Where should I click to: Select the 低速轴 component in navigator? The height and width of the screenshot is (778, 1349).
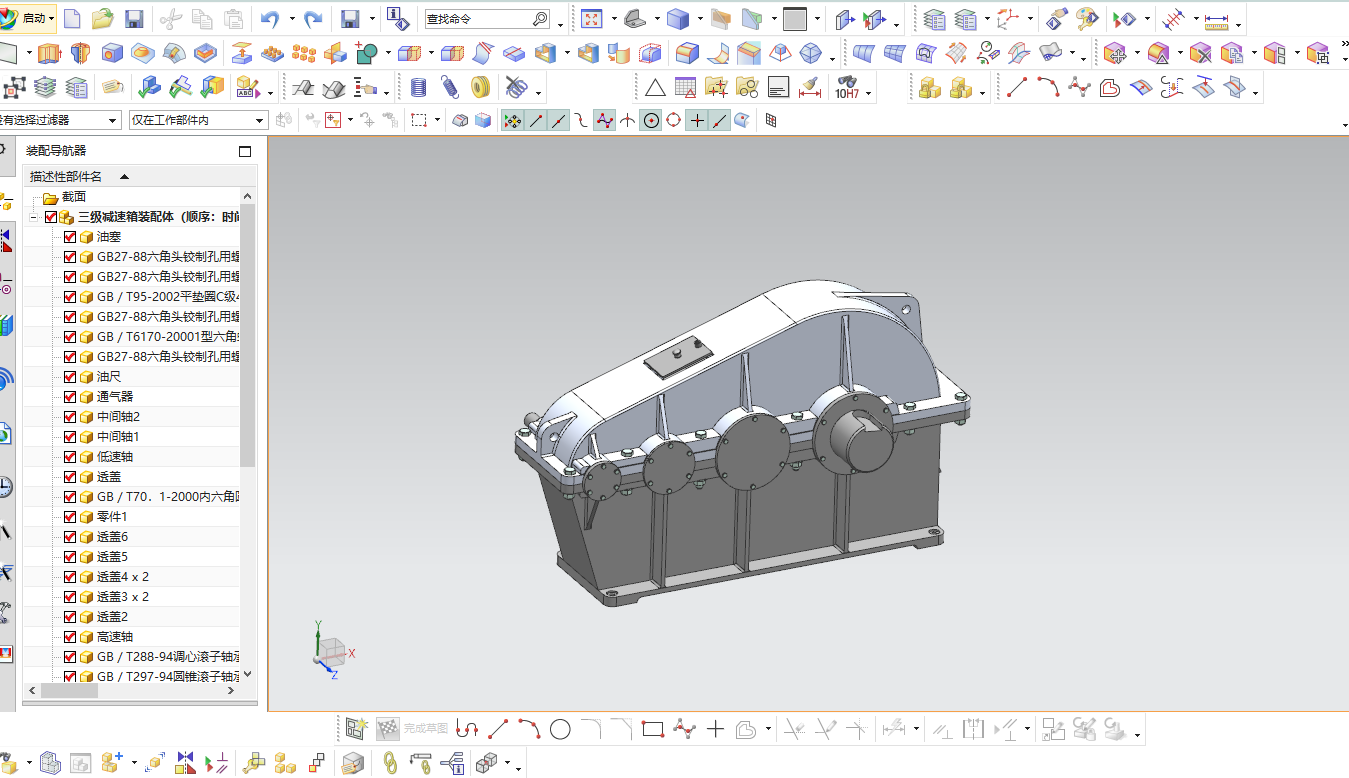[x=115, y=457]
